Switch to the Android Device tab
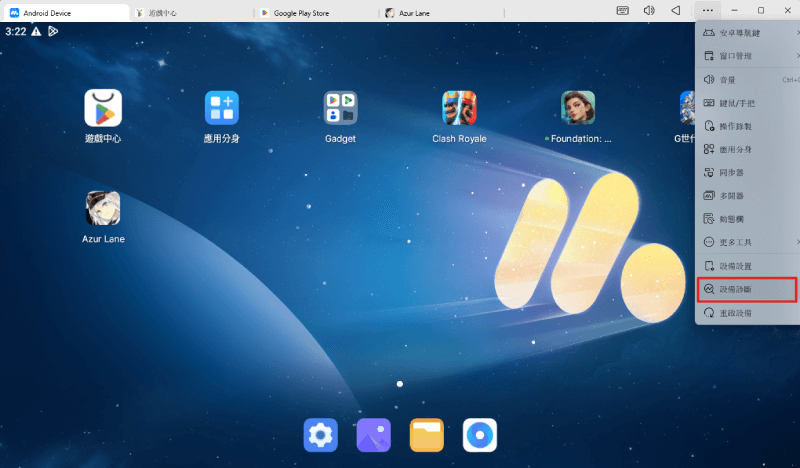The image size is (800, 468). pos(65,13)
